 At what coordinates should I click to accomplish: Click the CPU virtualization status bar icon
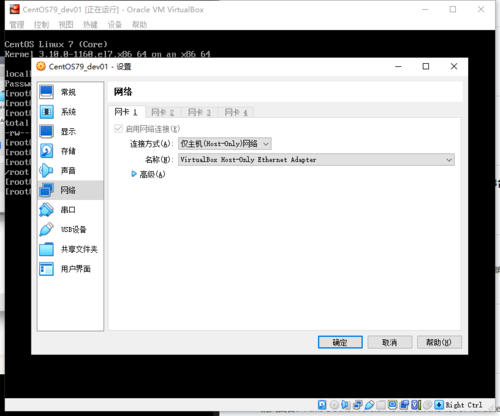tap(416, 405)
